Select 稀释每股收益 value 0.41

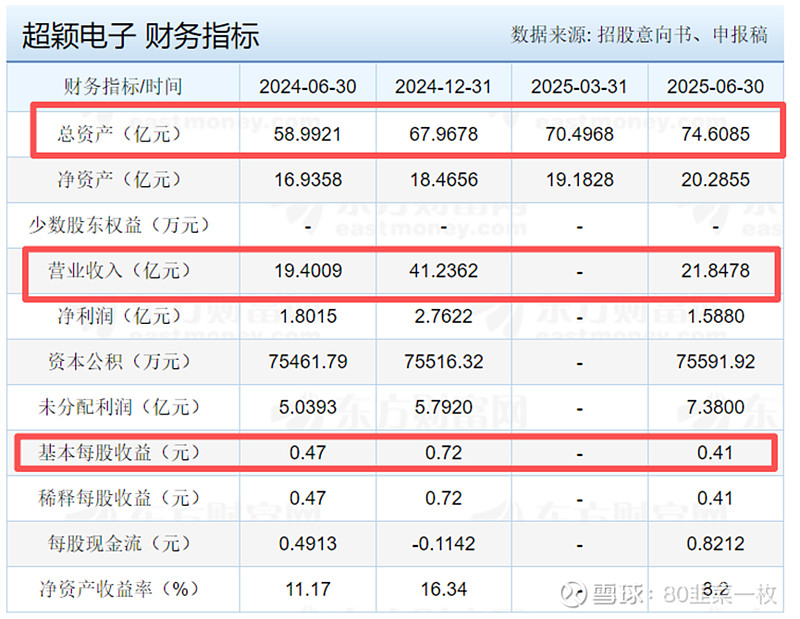(x=715, y=498)
